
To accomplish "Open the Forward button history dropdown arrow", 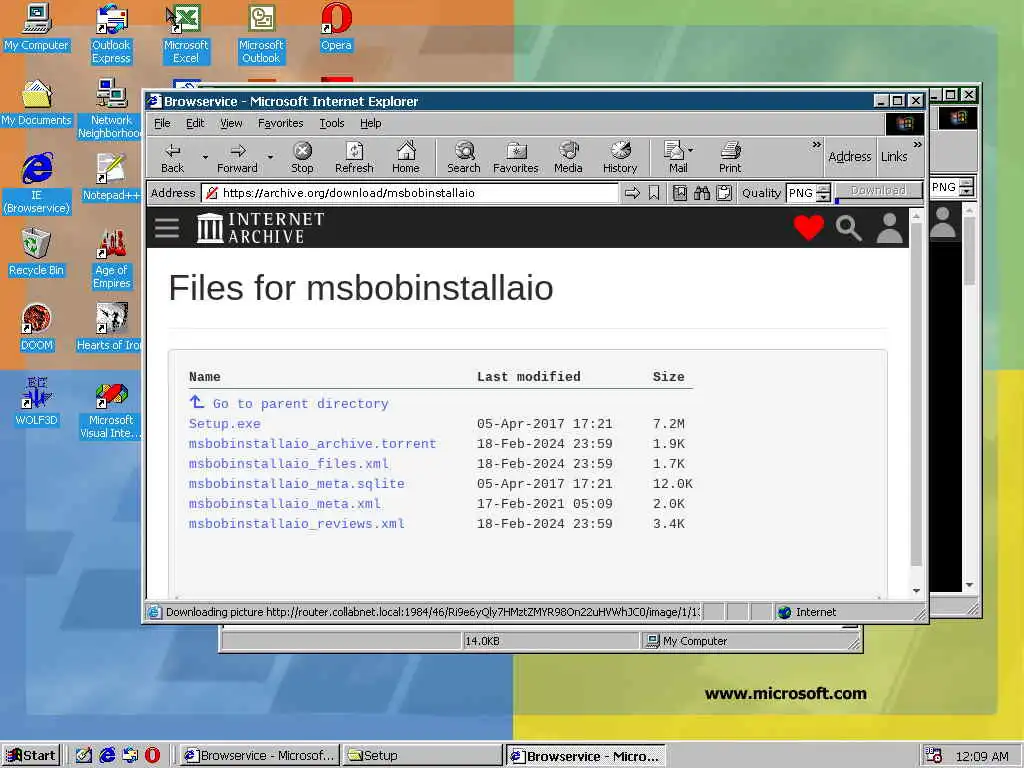I will pos(270,157).
